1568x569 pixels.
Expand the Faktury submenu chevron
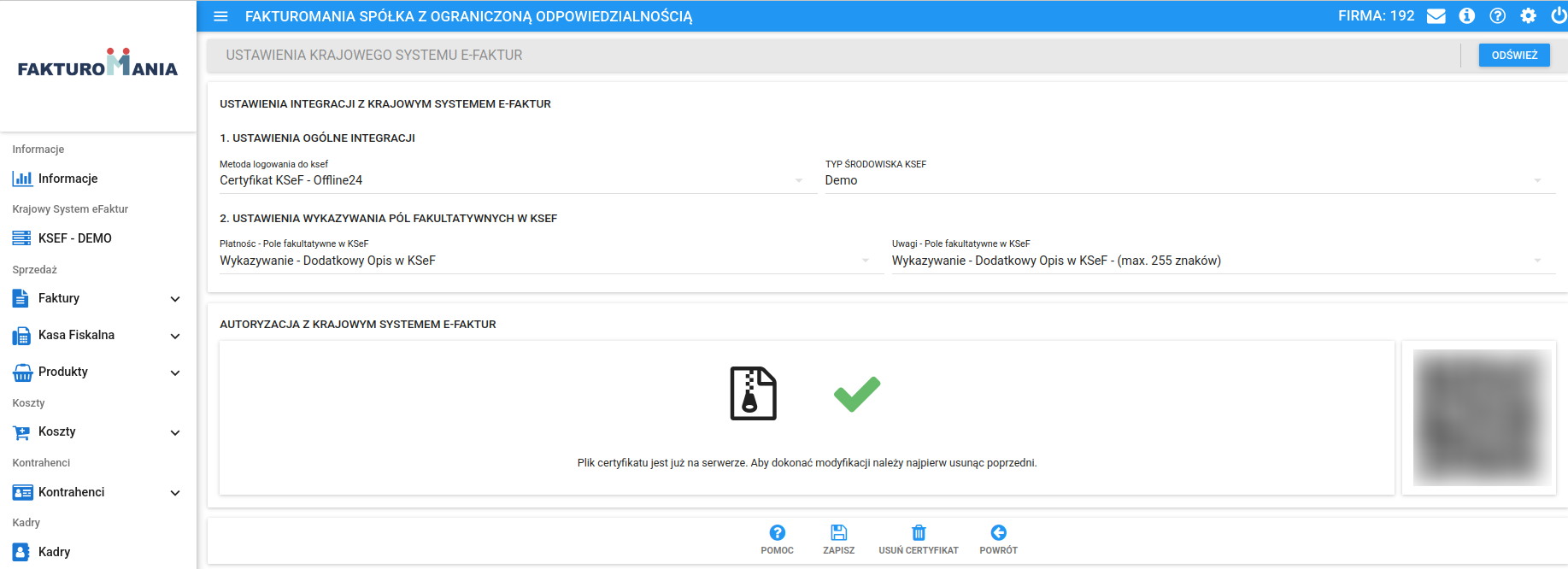175,299
